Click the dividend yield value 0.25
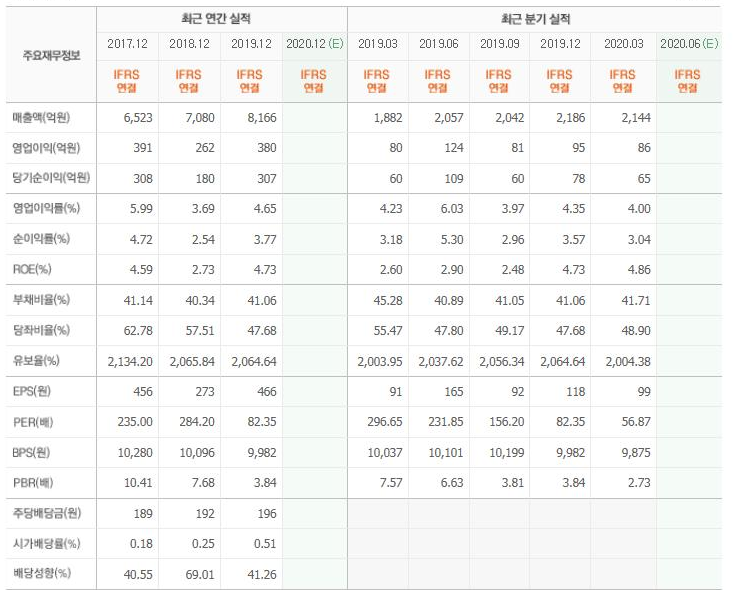 point(203,544)
